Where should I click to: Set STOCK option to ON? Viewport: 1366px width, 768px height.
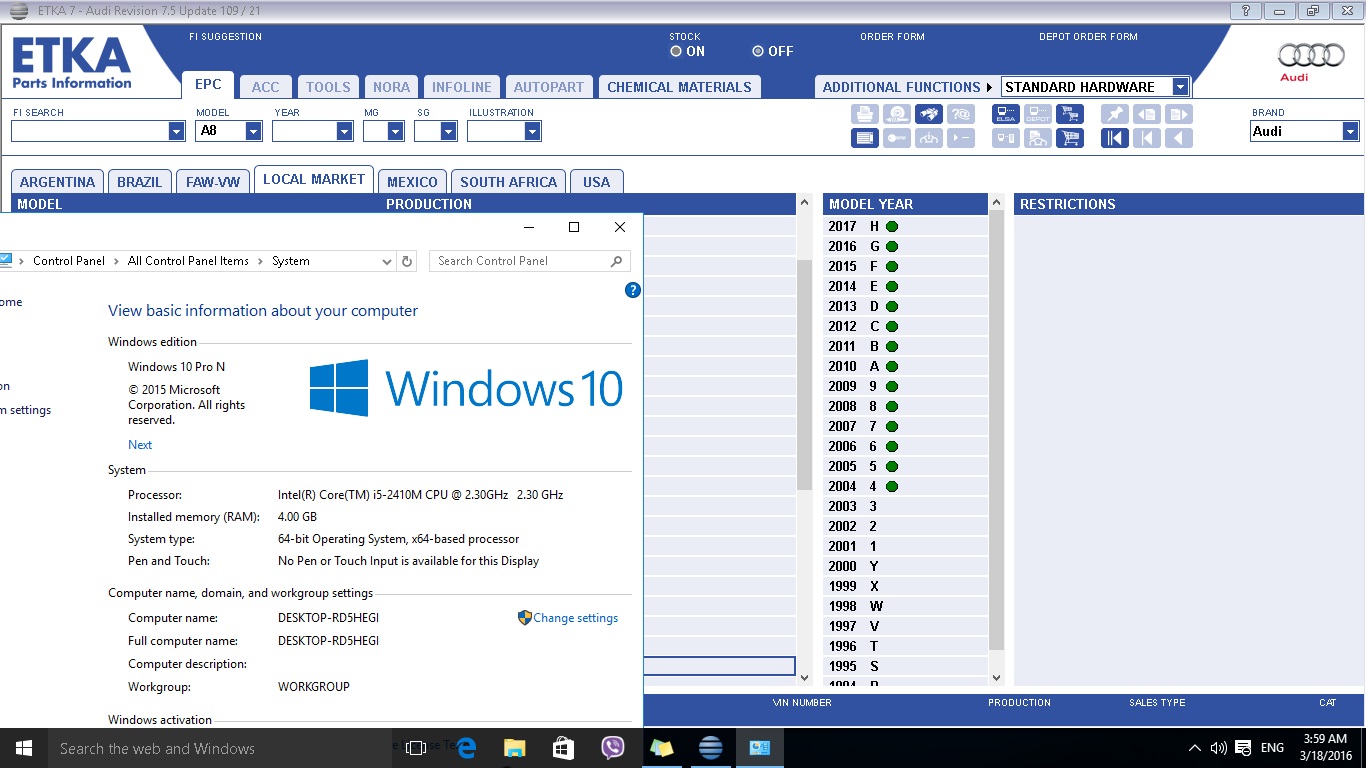point(677,51)
